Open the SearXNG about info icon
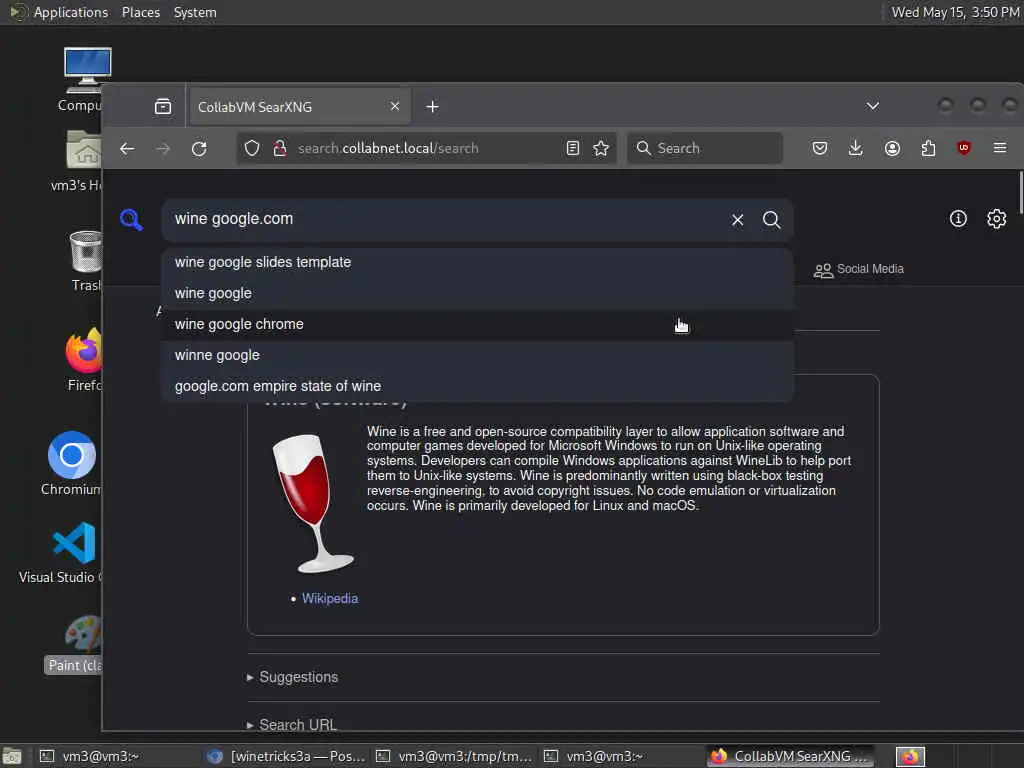Viewport: 1024px width, 768px height. coord(958,219)
